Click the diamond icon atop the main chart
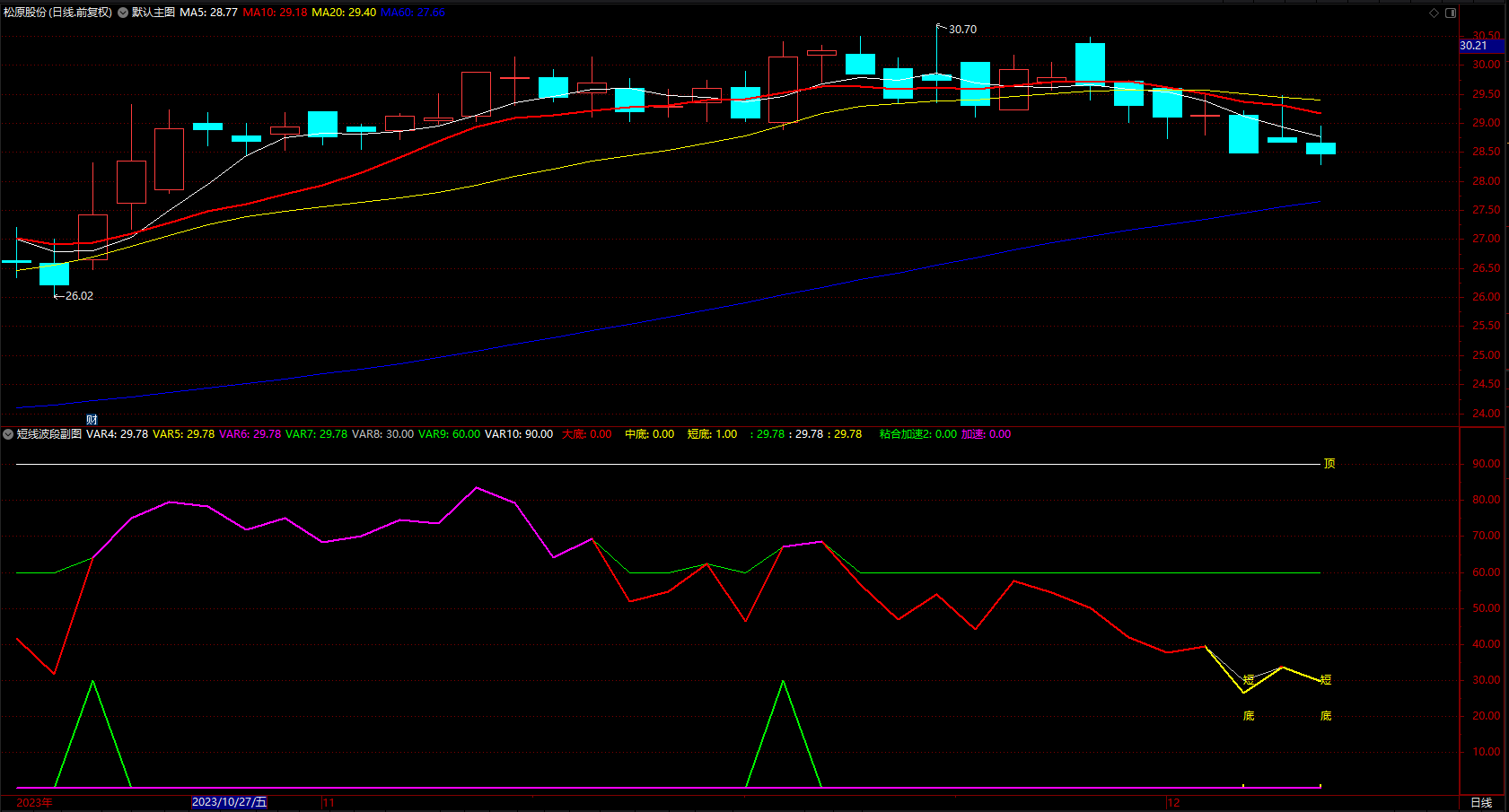Screen dimensions: 1509x812 click(x=1434, y=13)
